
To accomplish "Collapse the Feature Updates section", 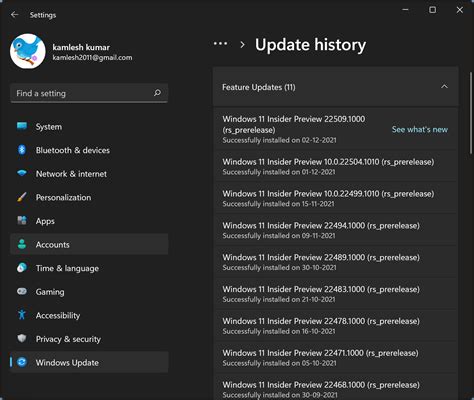I will (444, 87).
